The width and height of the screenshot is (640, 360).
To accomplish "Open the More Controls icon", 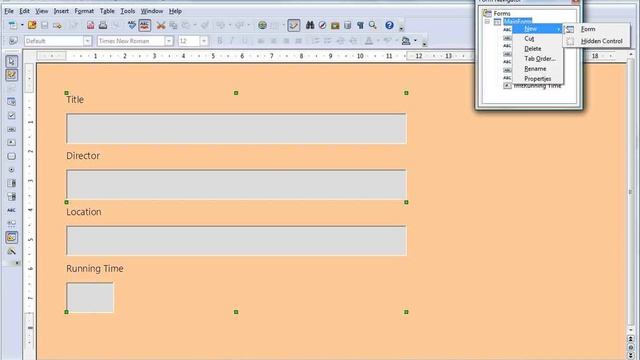I will tap(11, 224).
